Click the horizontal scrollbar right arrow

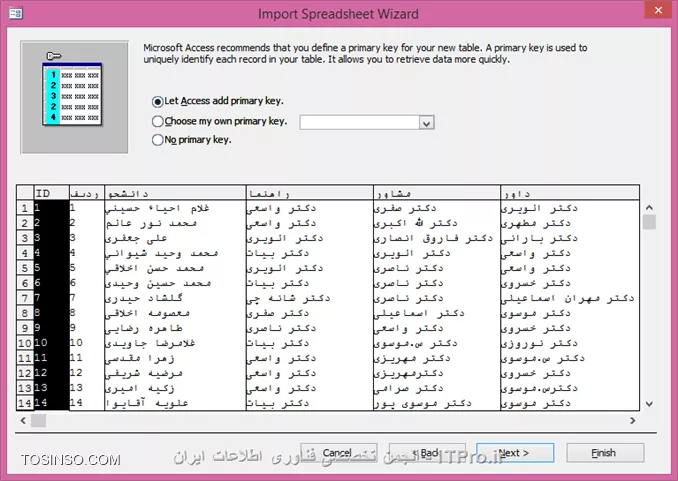click(633, 420)
